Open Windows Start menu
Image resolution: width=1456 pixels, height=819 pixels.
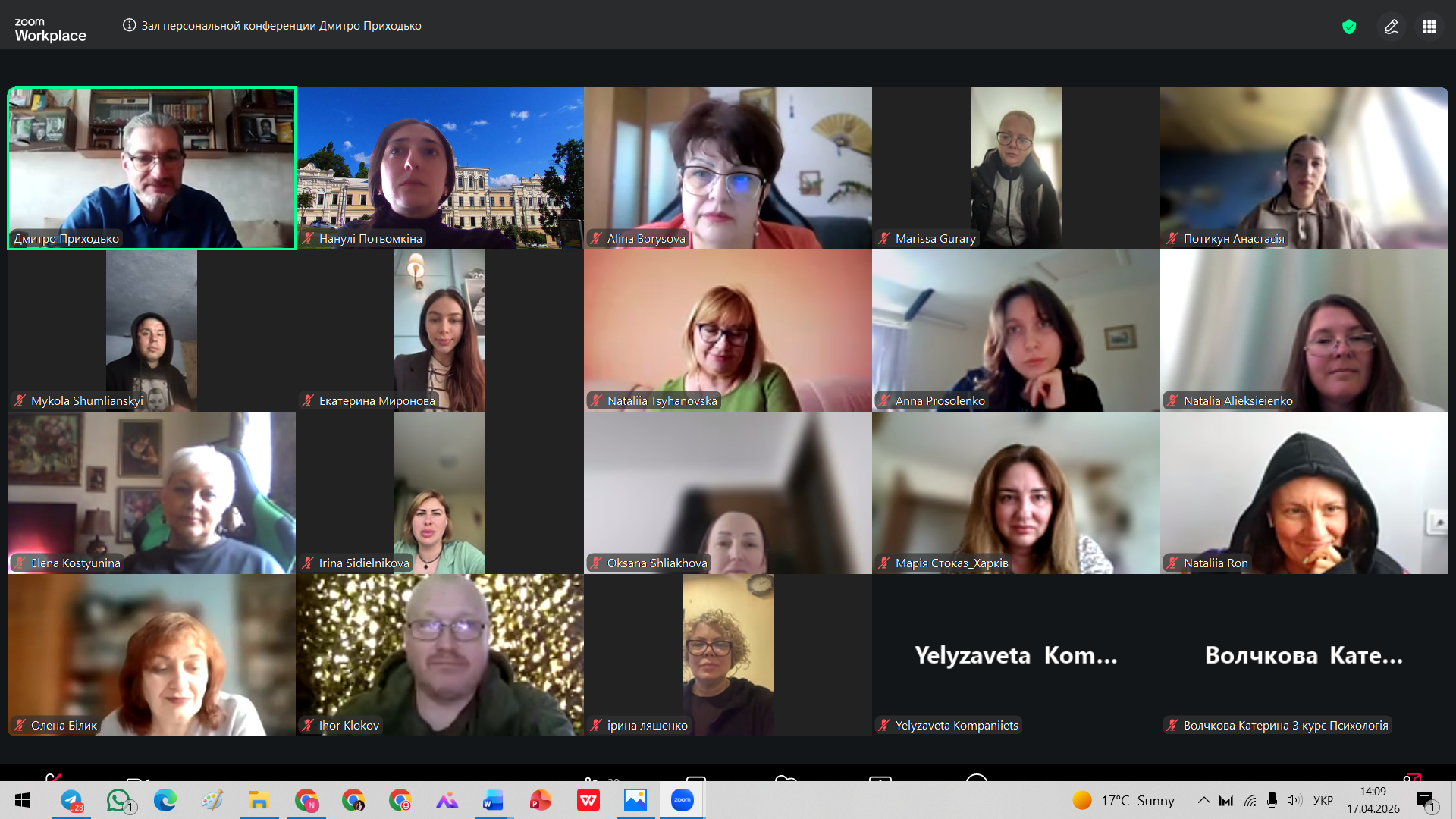point(23,800)
